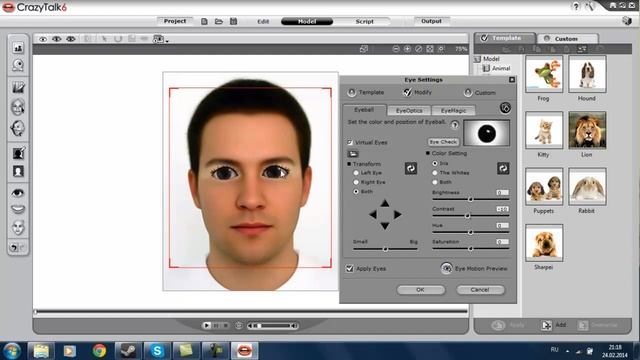The height and width of the screenshot is (360, 640).
Task: Click the webcam capture icon in left toolbar
Action: point(18,65)
